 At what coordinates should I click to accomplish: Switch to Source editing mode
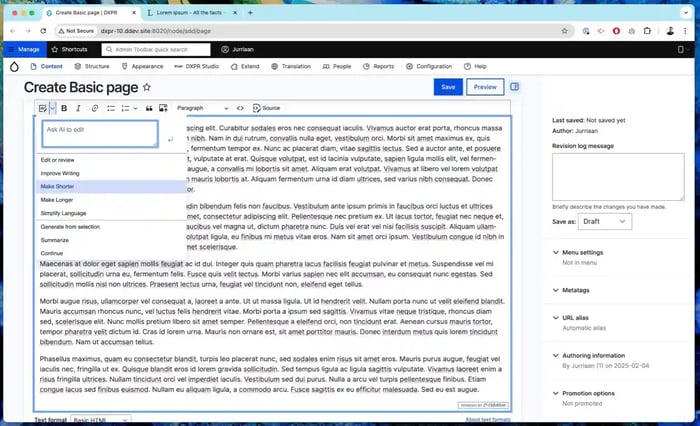[x=267, y=108]
